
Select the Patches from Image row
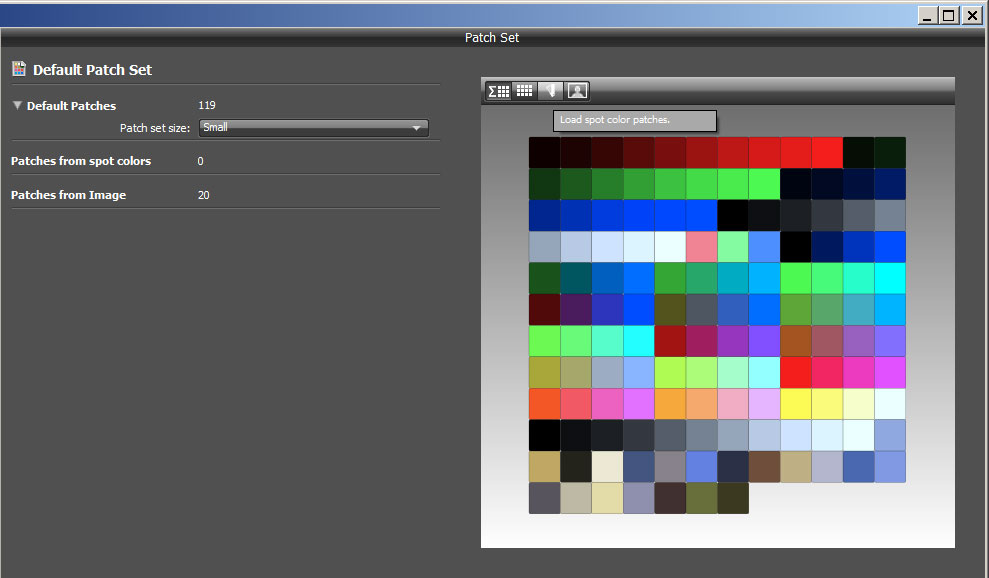coord(225,195)
